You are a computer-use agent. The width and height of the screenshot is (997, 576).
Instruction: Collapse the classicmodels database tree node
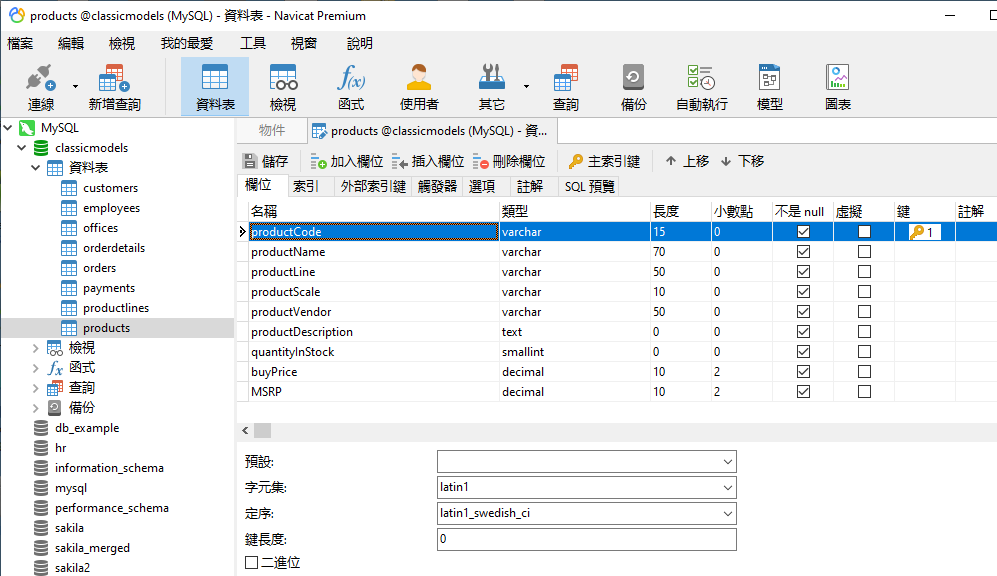click(x=22, y=147)
